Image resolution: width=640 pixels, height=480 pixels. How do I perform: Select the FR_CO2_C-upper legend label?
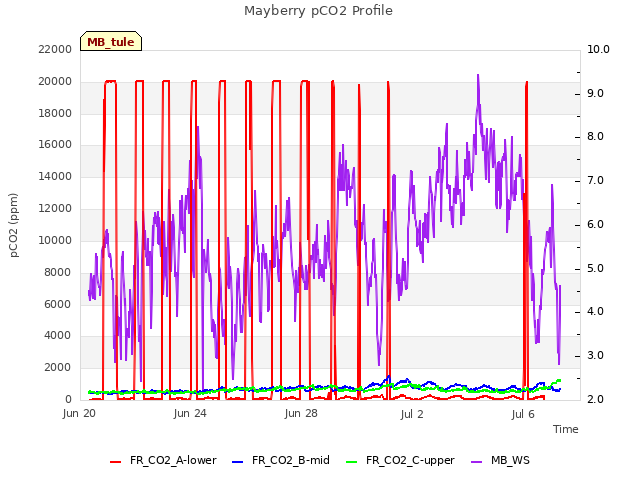[x=410, y=460]
